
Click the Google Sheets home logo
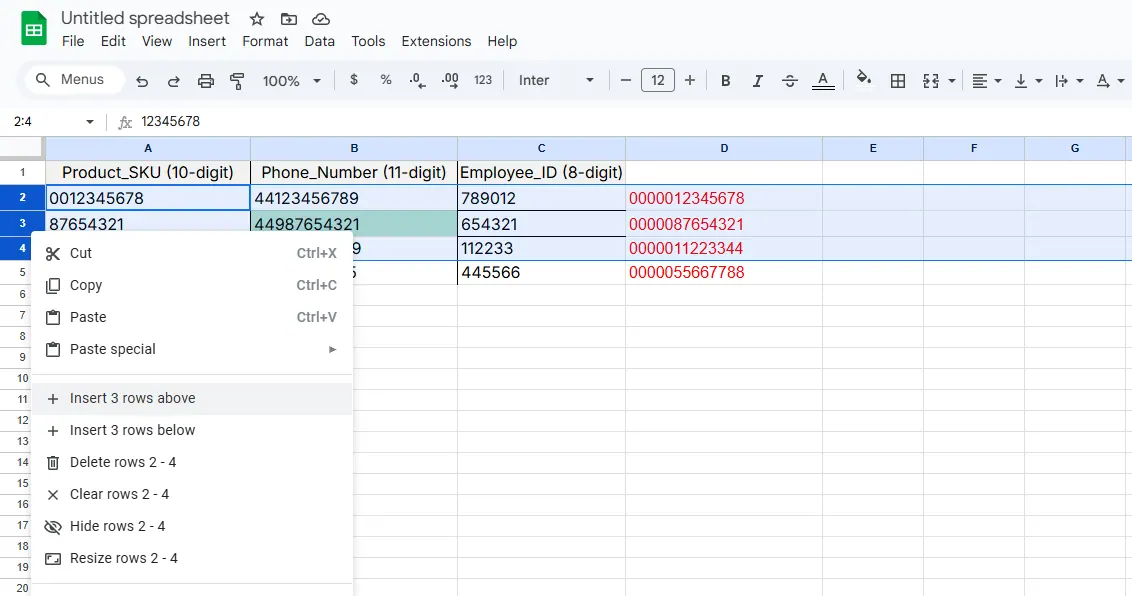tap(34, 28)
